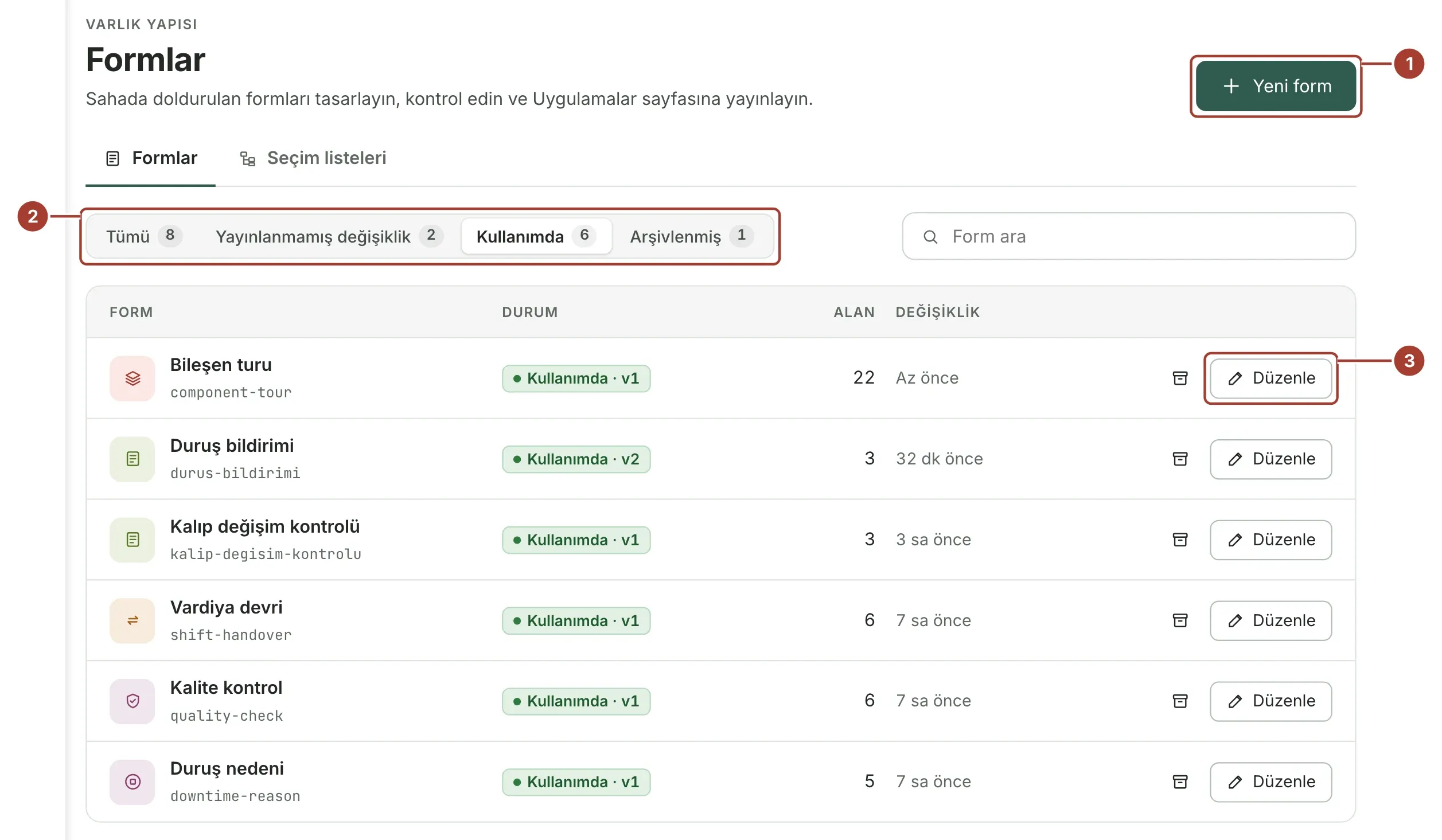The width and height of the screenshot is (1442, 840).
Task: Archive the Vardiya devri form
Action: (x=1180, y=620)
